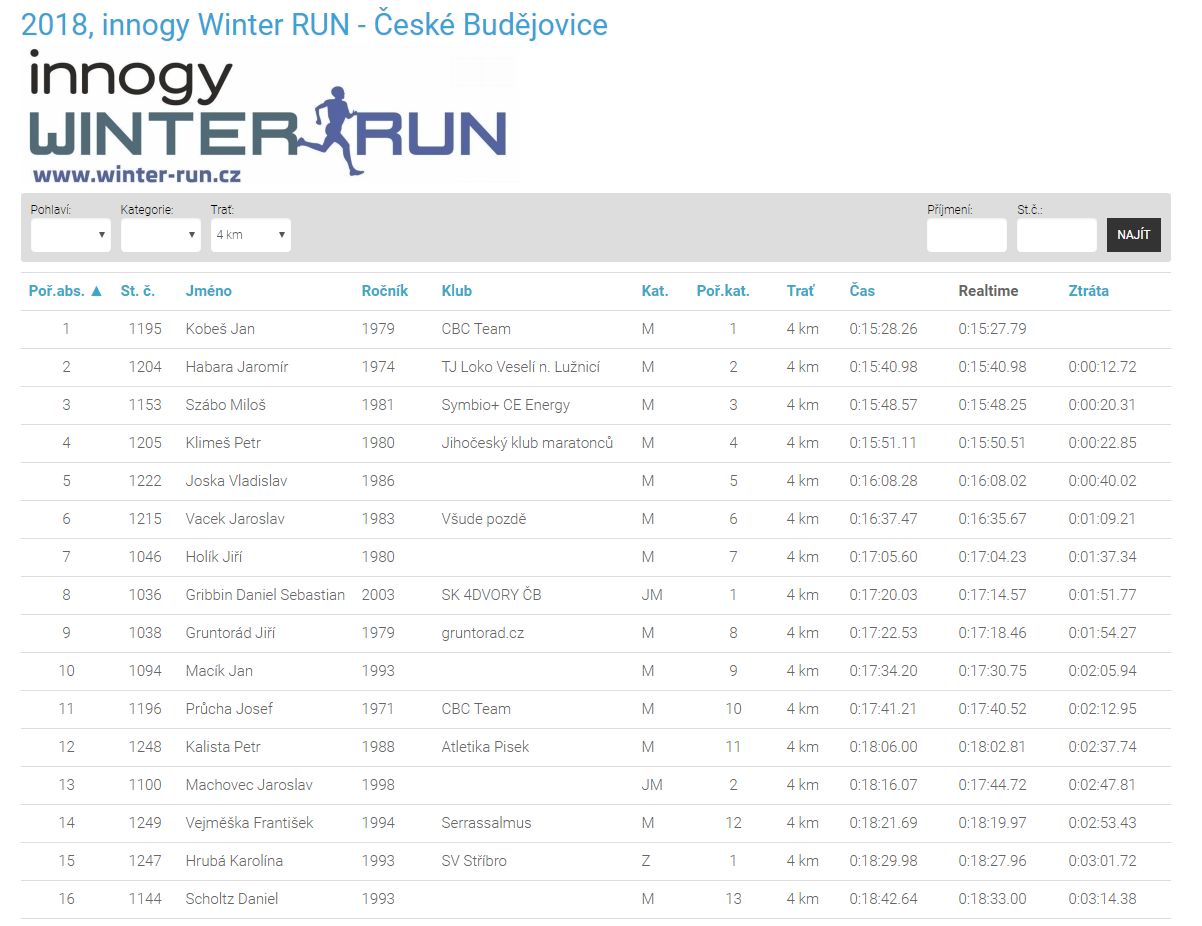Select the name Vejměška František
The image size is (1202, 926).
click(250, 823)
